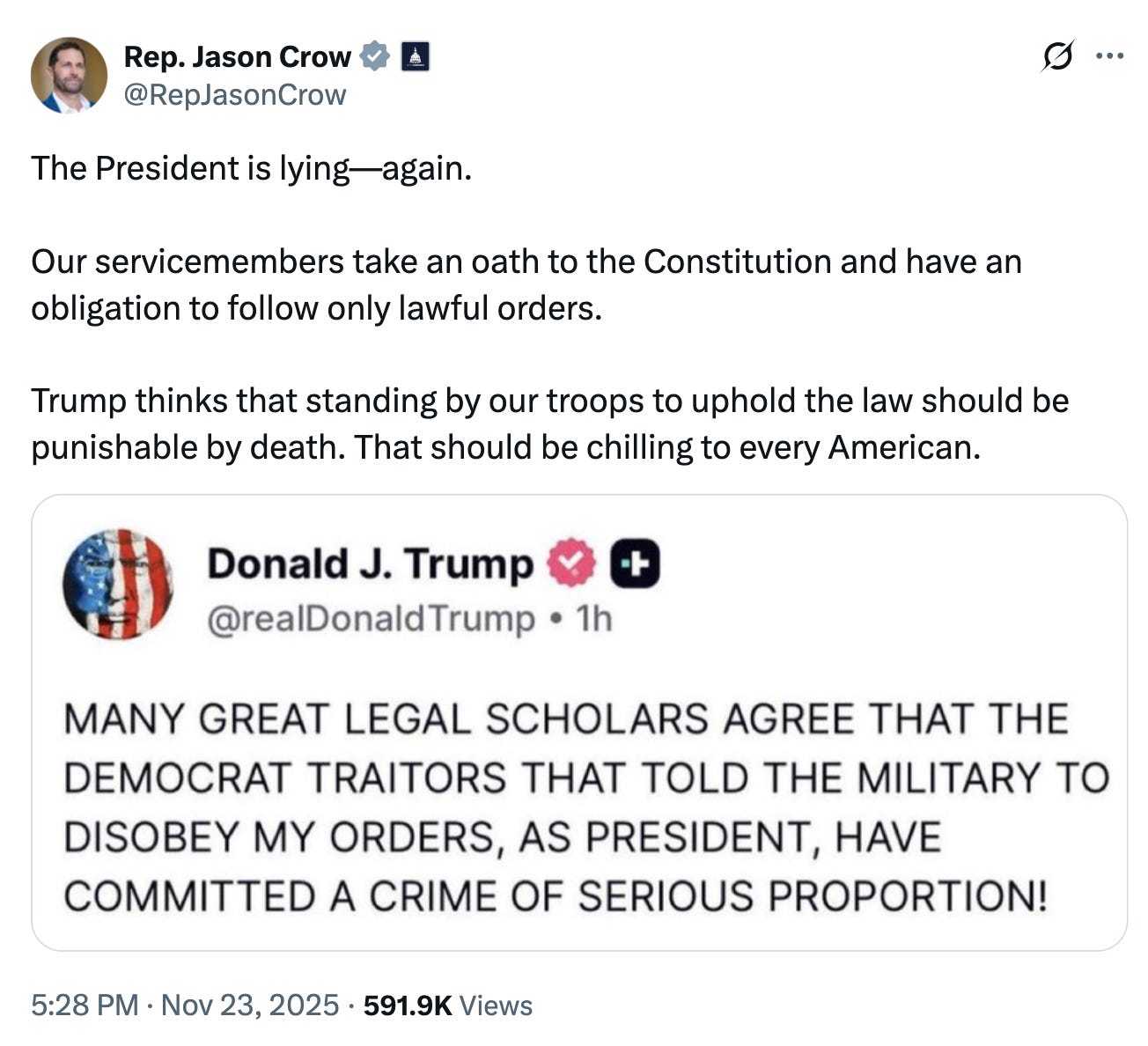Open the quoted post's all-caps text body
1148x1046 pixels.
pos(586,807)
